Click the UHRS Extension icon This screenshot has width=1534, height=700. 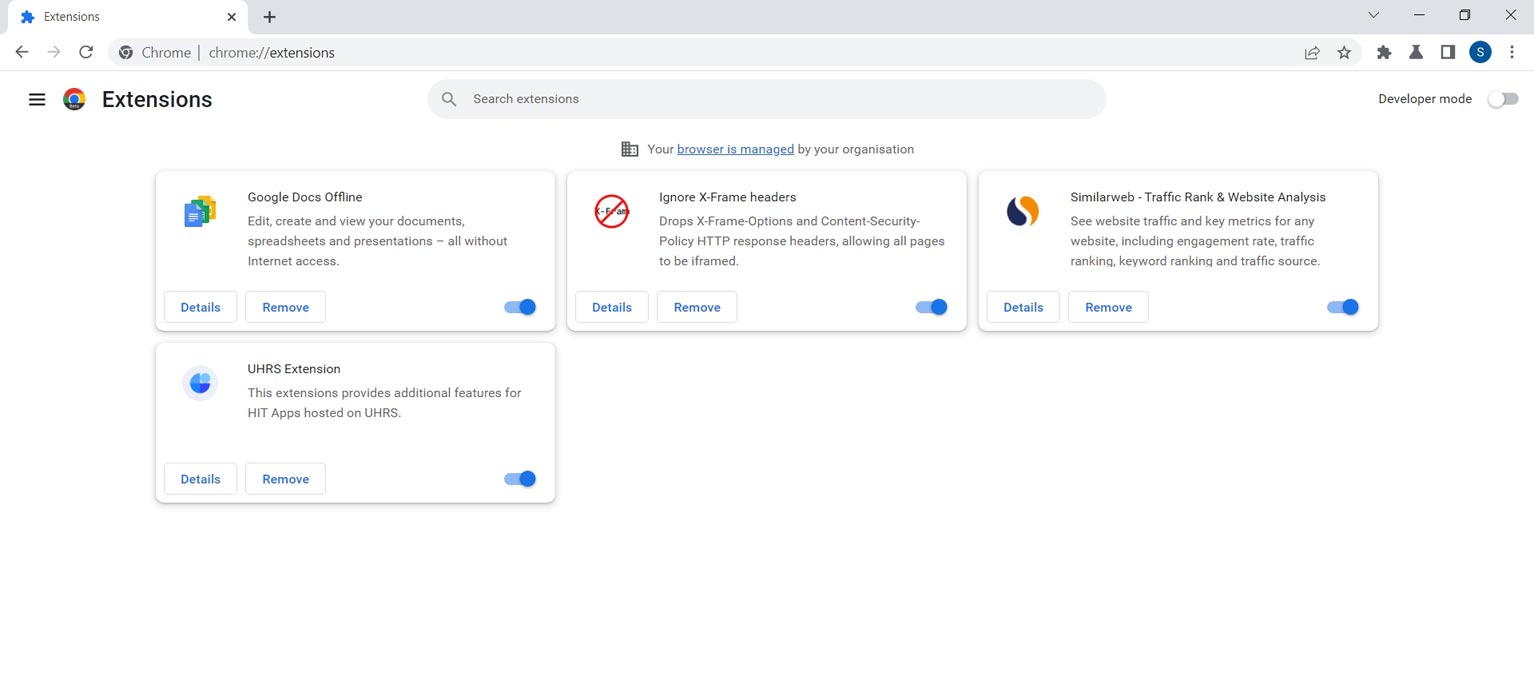200,383
